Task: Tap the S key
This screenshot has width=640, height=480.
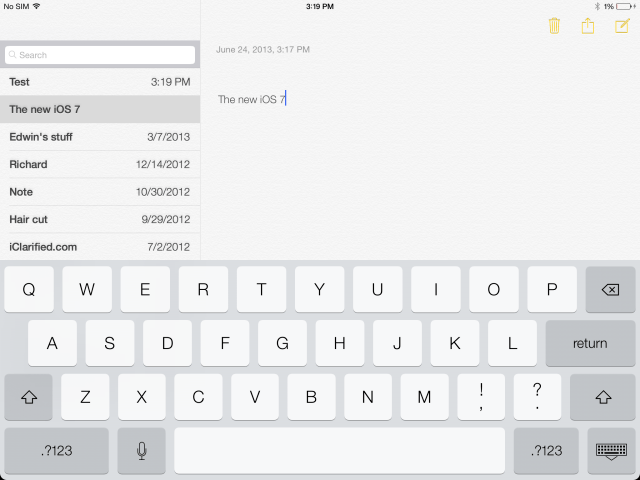Action: (x=110, y=343)
